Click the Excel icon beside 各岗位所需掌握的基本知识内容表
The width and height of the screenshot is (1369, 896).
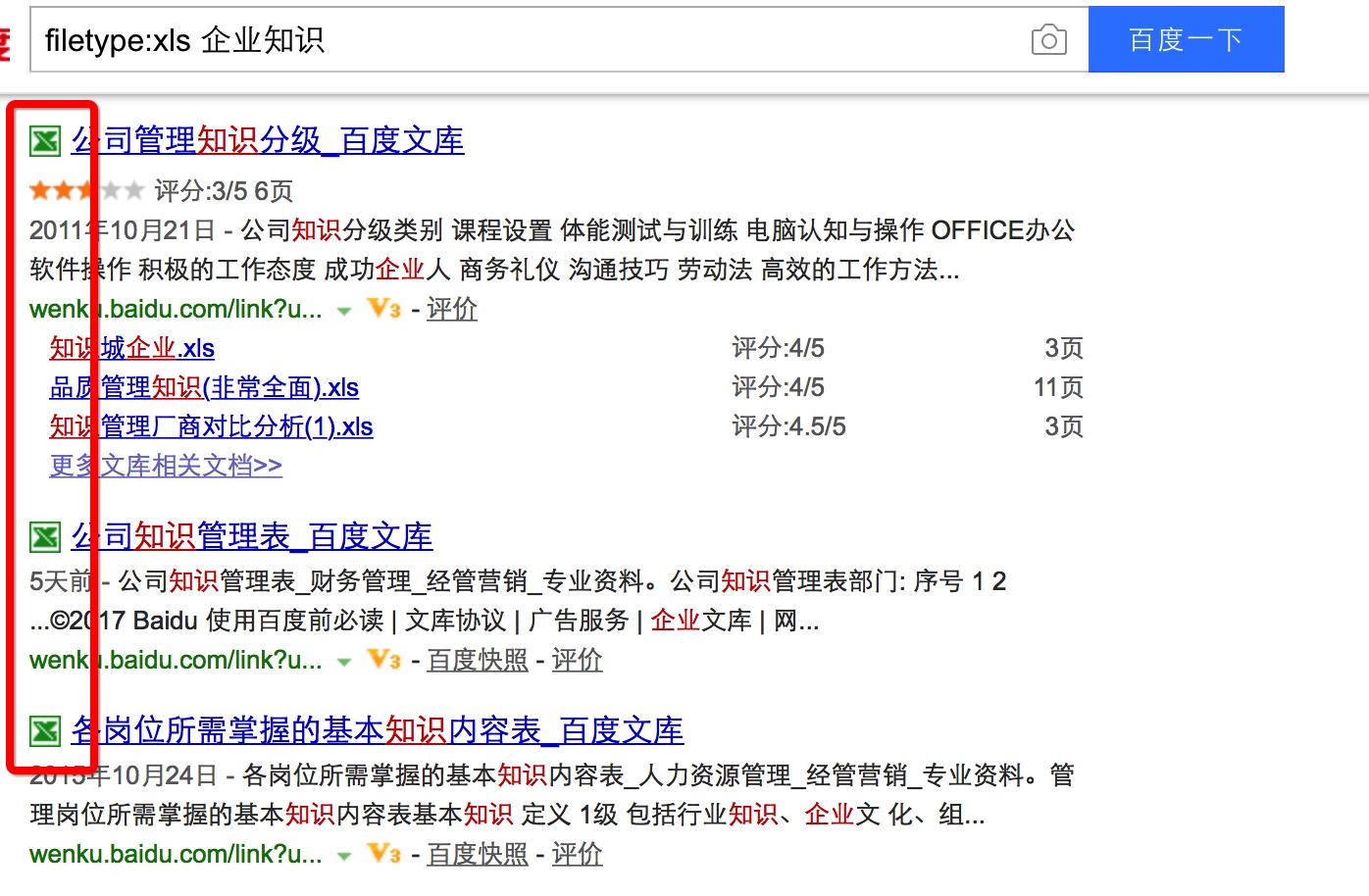click(43, 731)
